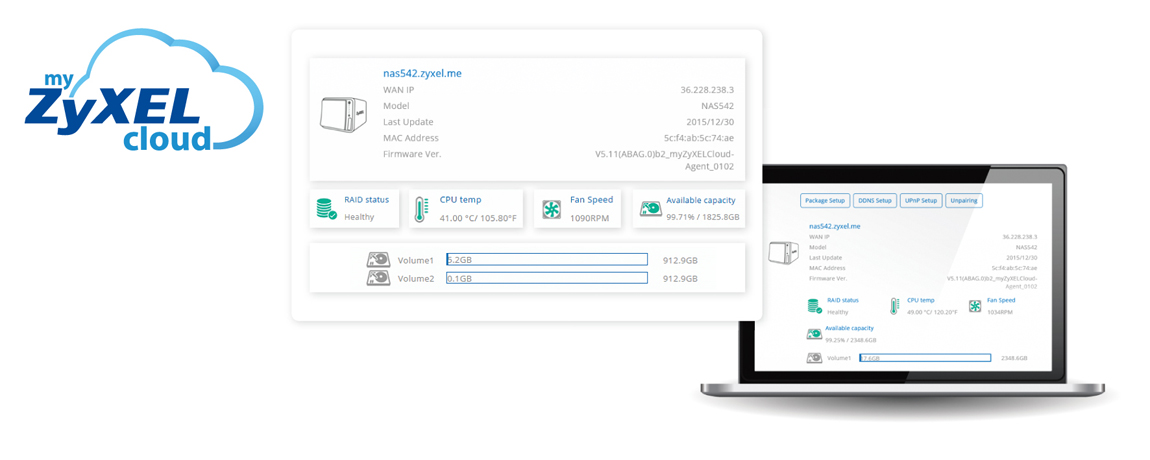Click the RAID status icon on the laptop screen
This screenshot has height=460, width=1150.
coord(814,306)
